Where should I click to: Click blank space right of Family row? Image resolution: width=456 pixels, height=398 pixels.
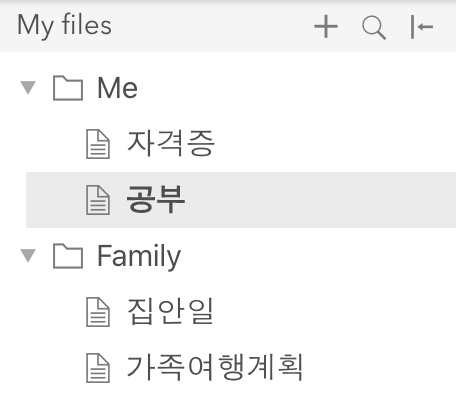pos(317,256)
